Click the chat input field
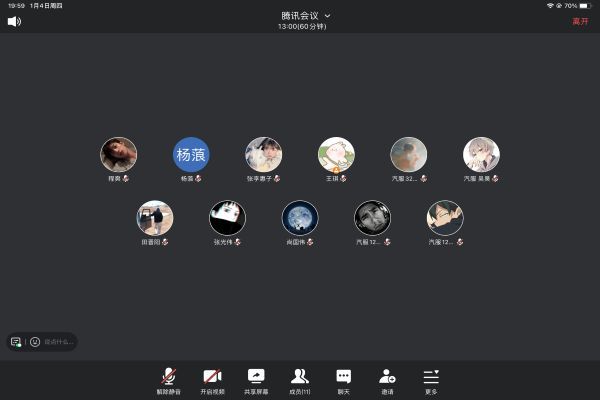This screenshot has width=600, height=400. pos(58,341)
